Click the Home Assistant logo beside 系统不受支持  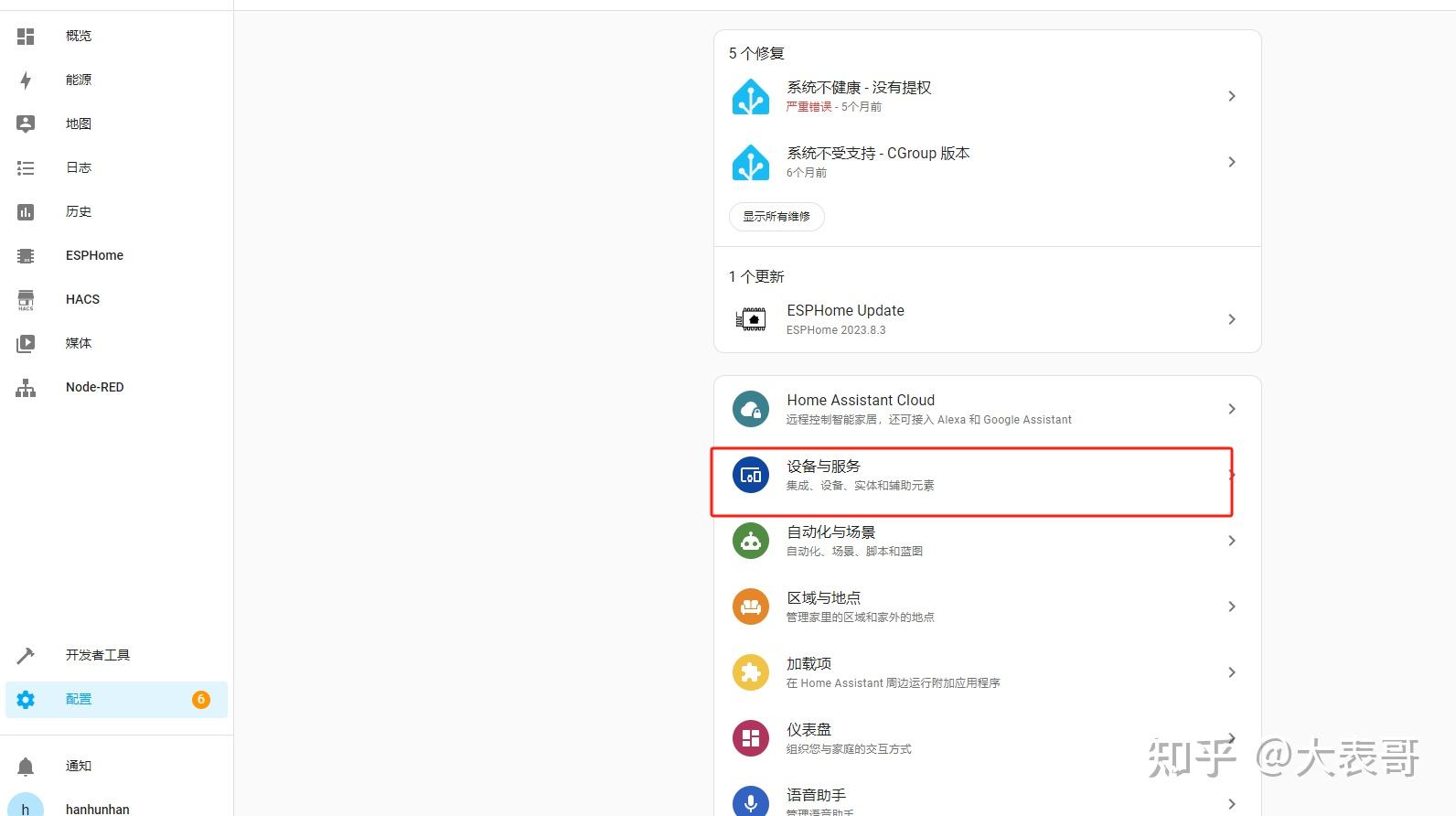click(751, 162)
